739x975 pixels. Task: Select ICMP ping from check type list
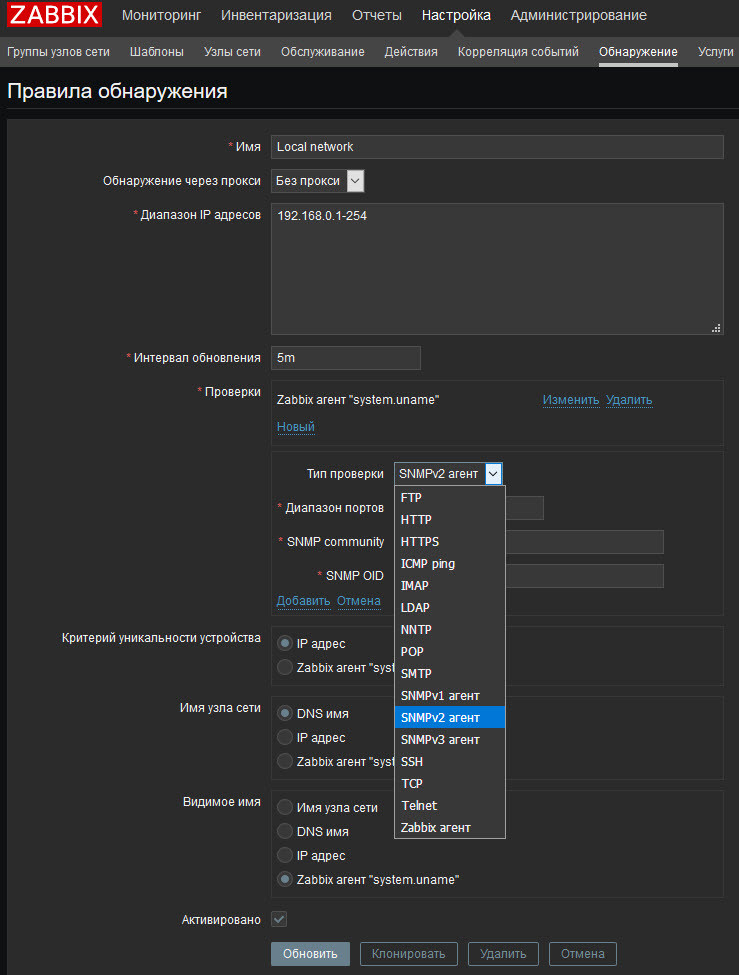click(x=428, y=564)
